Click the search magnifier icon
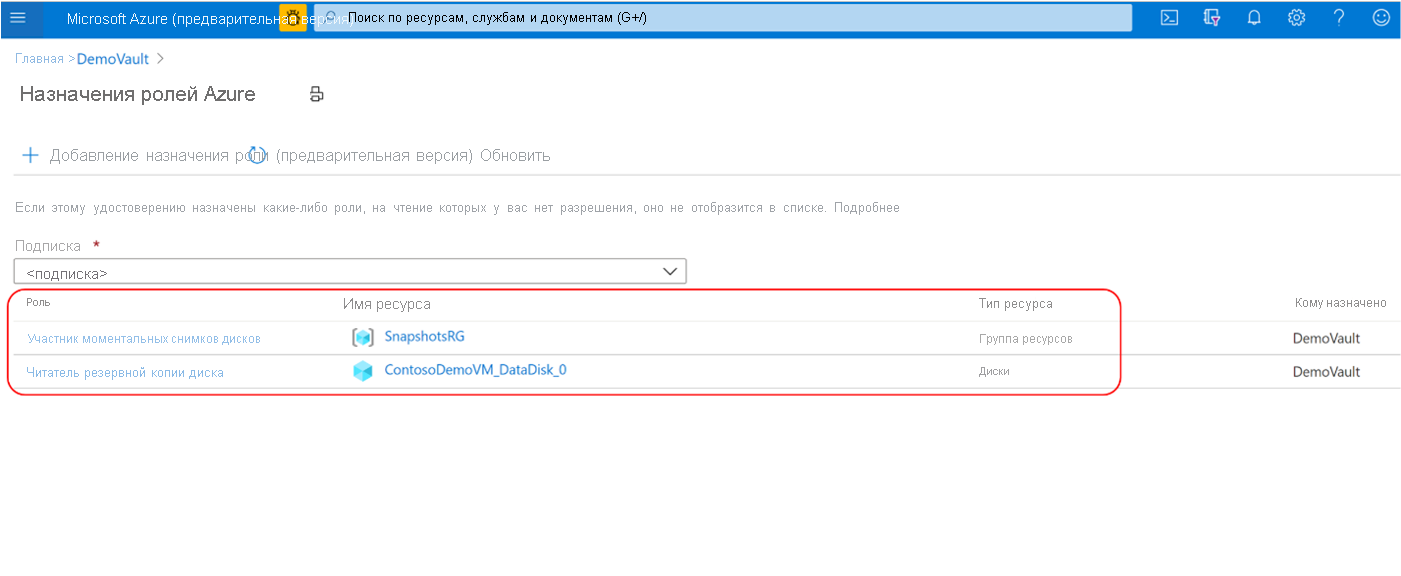The height and width of the screenshot is (576, 1401). click(331, 18)
